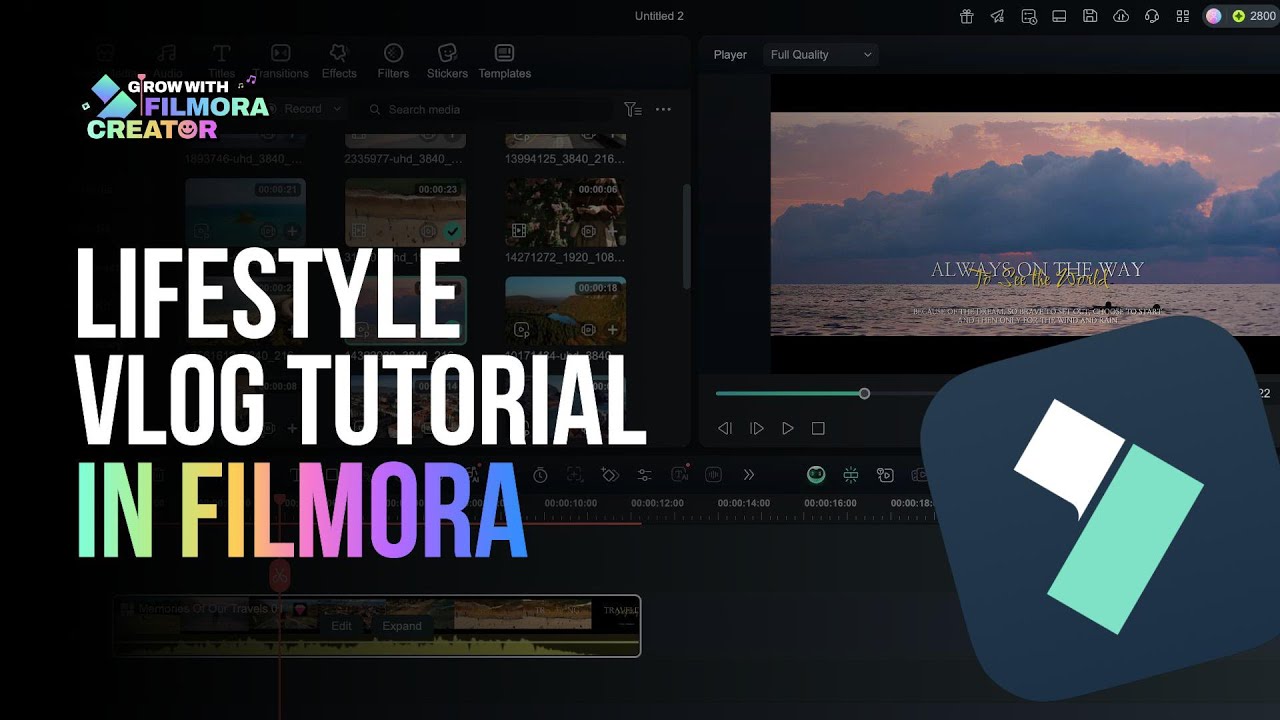Open the gift rewards icon

coord(966,16)
